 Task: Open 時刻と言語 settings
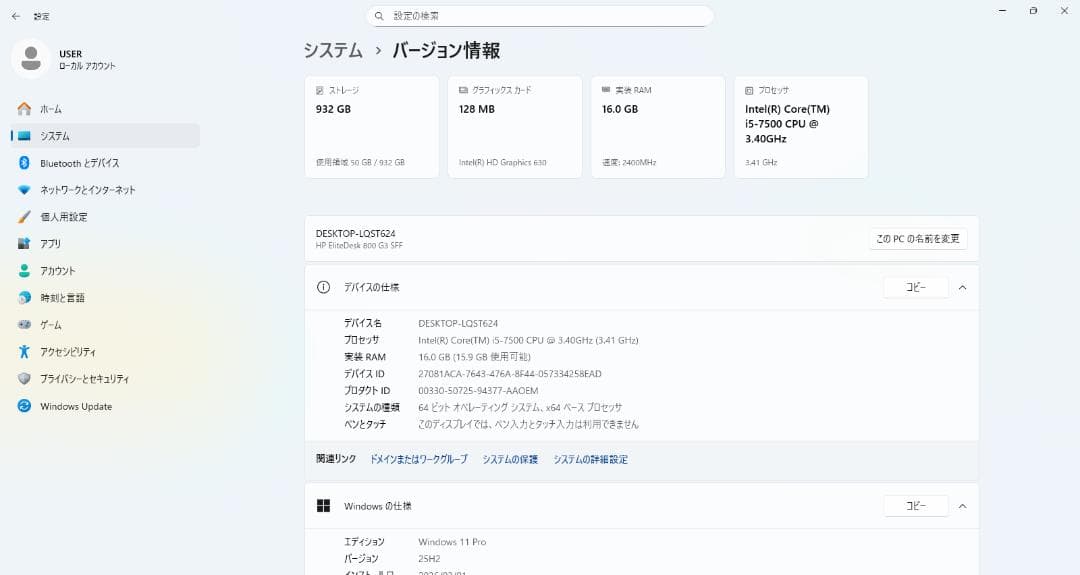click(x=105, y=297)
